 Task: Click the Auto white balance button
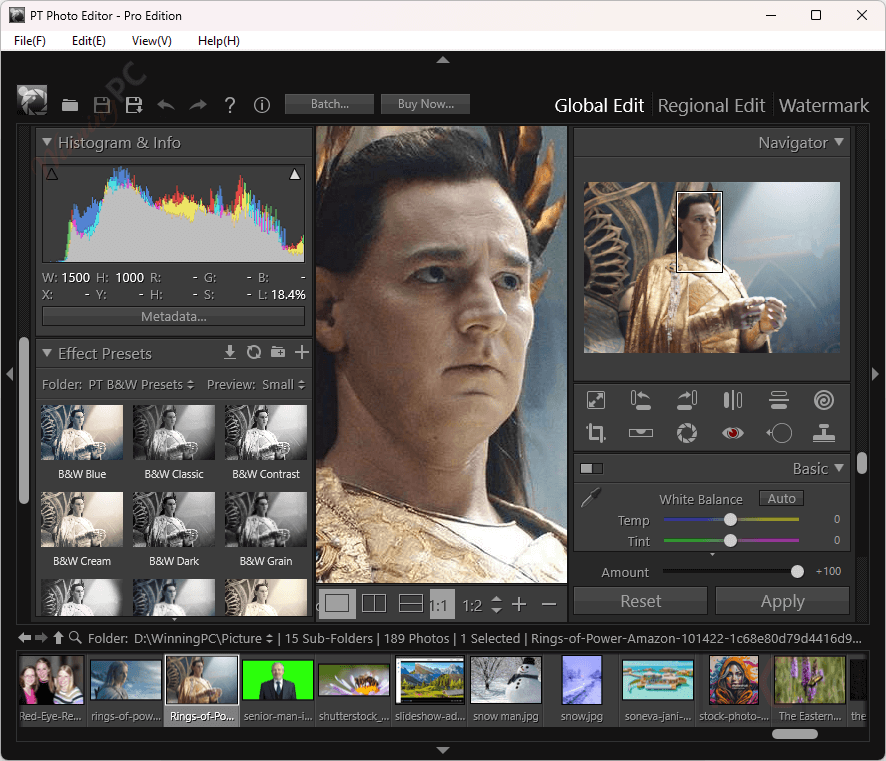[x=781, y=498]
